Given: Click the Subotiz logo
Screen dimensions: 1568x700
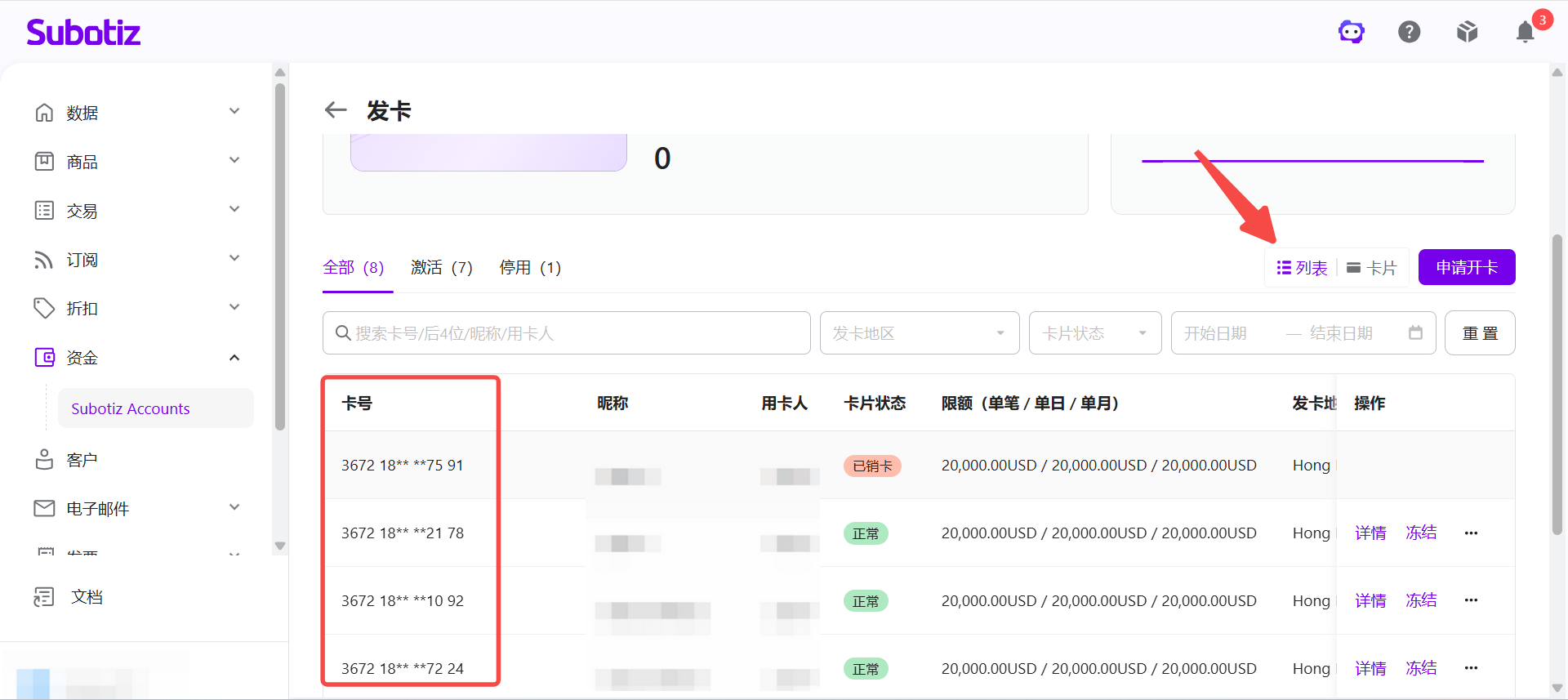Looking at the screenshot, I should pyautogui.click(x=83, y=32).
